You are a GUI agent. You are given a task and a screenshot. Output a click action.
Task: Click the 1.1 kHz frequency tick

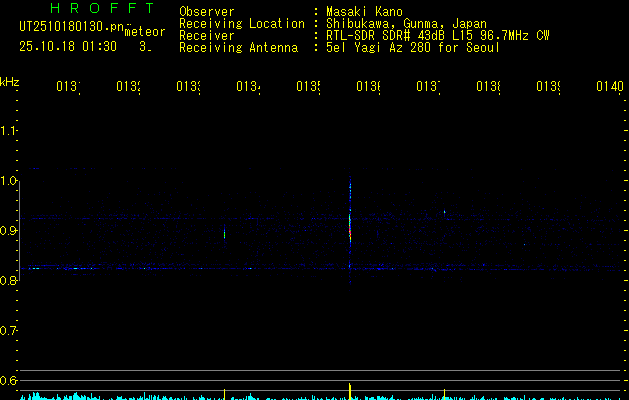tap(9, 131)
